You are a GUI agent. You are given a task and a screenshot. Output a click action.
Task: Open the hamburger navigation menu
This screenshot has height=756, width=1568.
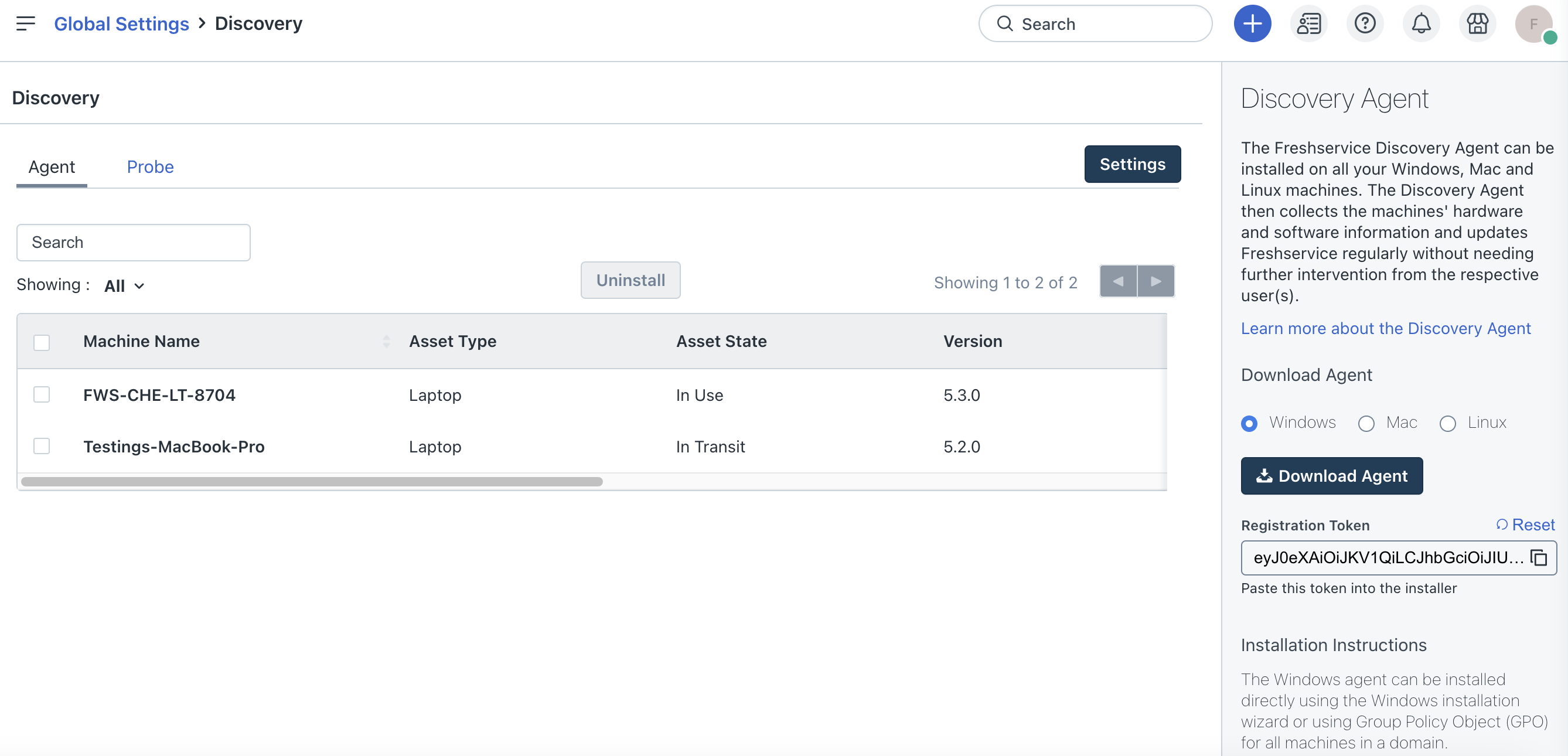click(26, 24)
